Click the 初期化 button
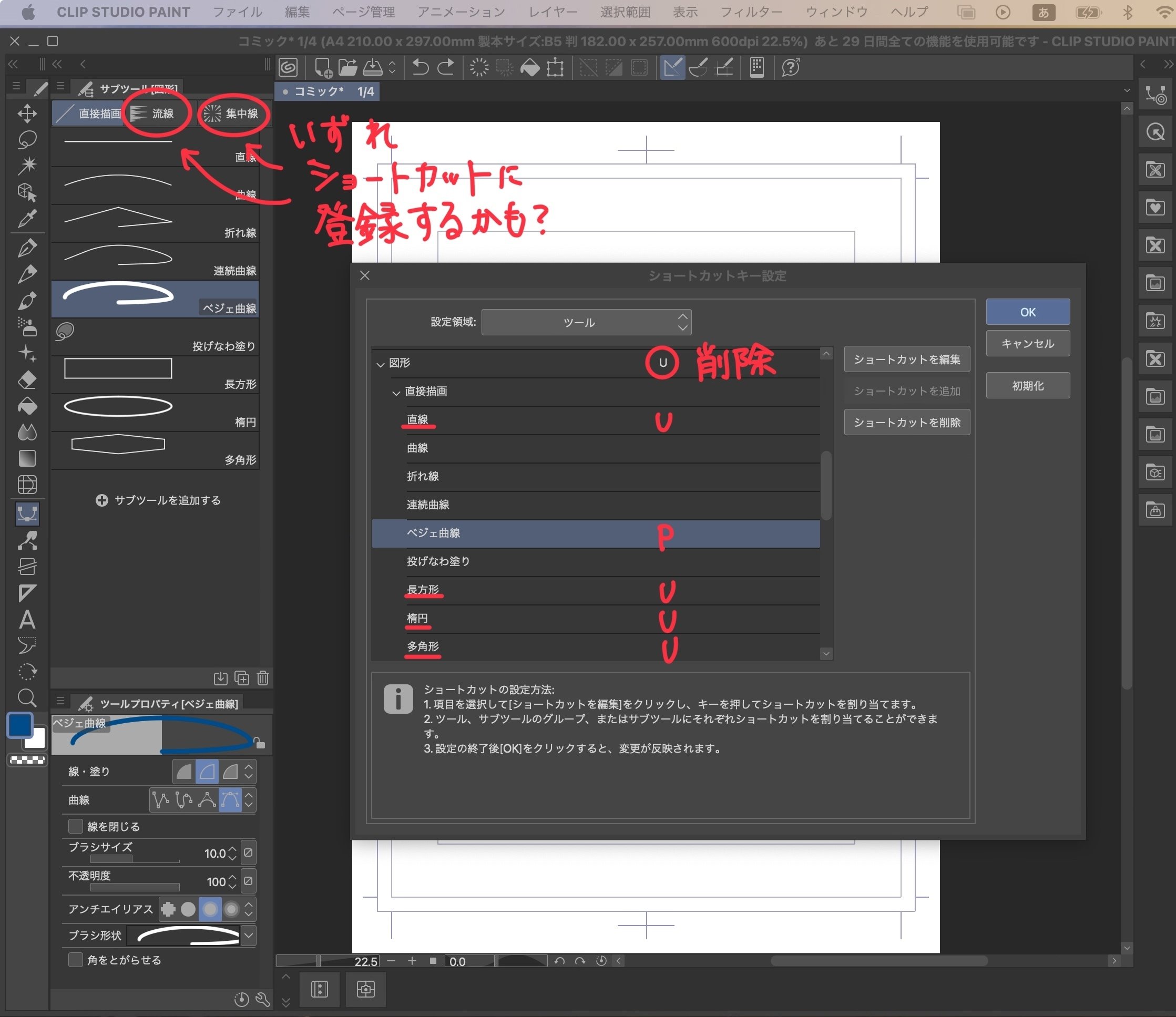Image resolution: width=1176 pixels, height=1017 pixels. 1027,385
